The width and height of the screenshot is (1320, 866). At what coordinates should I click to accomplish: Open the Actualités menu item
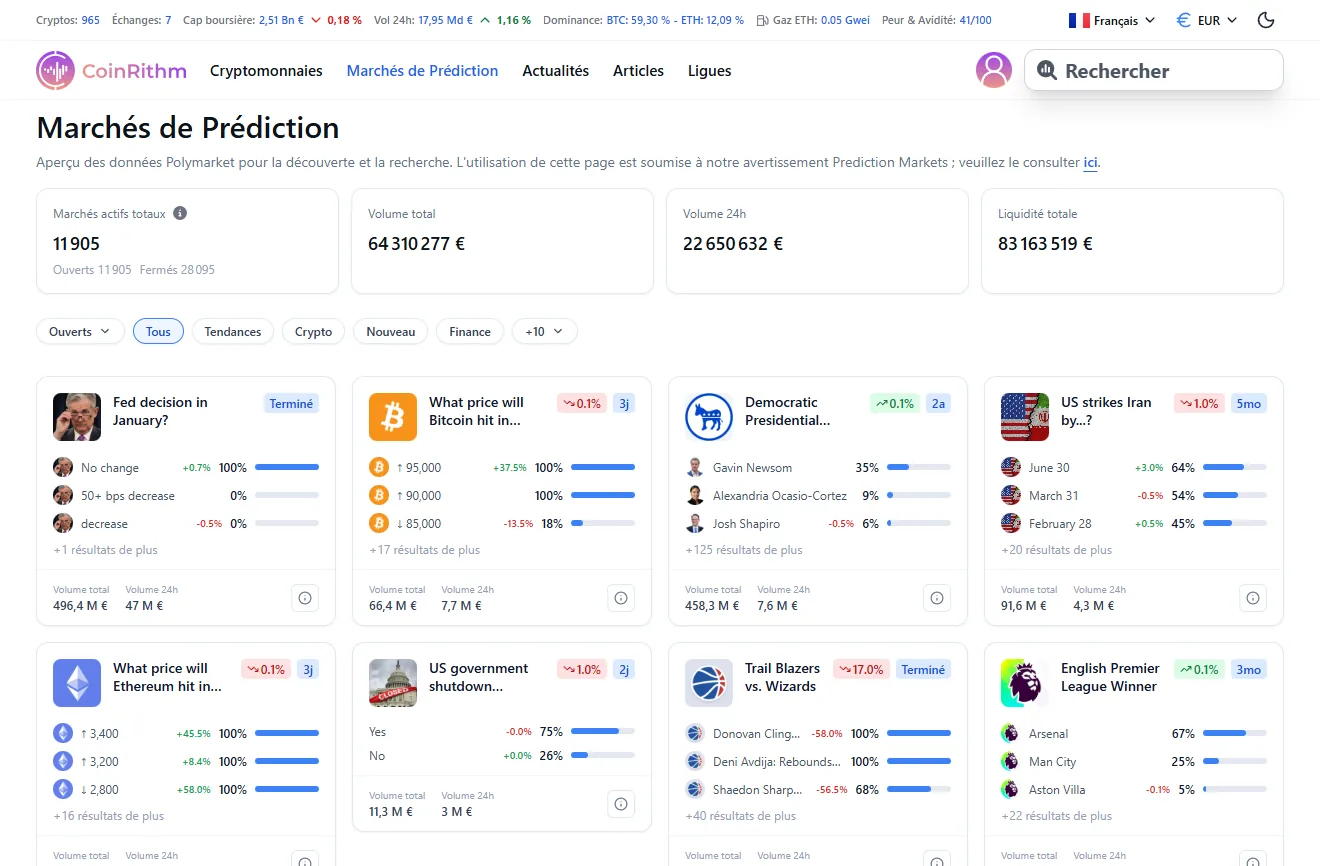pos(555,70)
